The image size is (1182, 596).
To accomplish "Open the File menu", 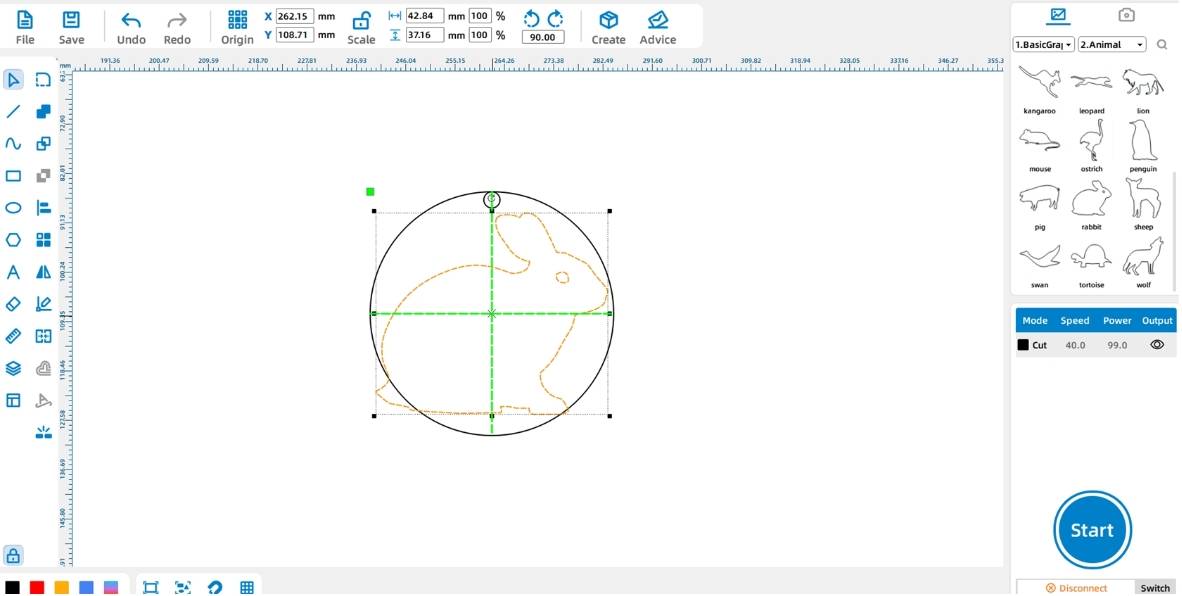I will [x=25, y=28].
